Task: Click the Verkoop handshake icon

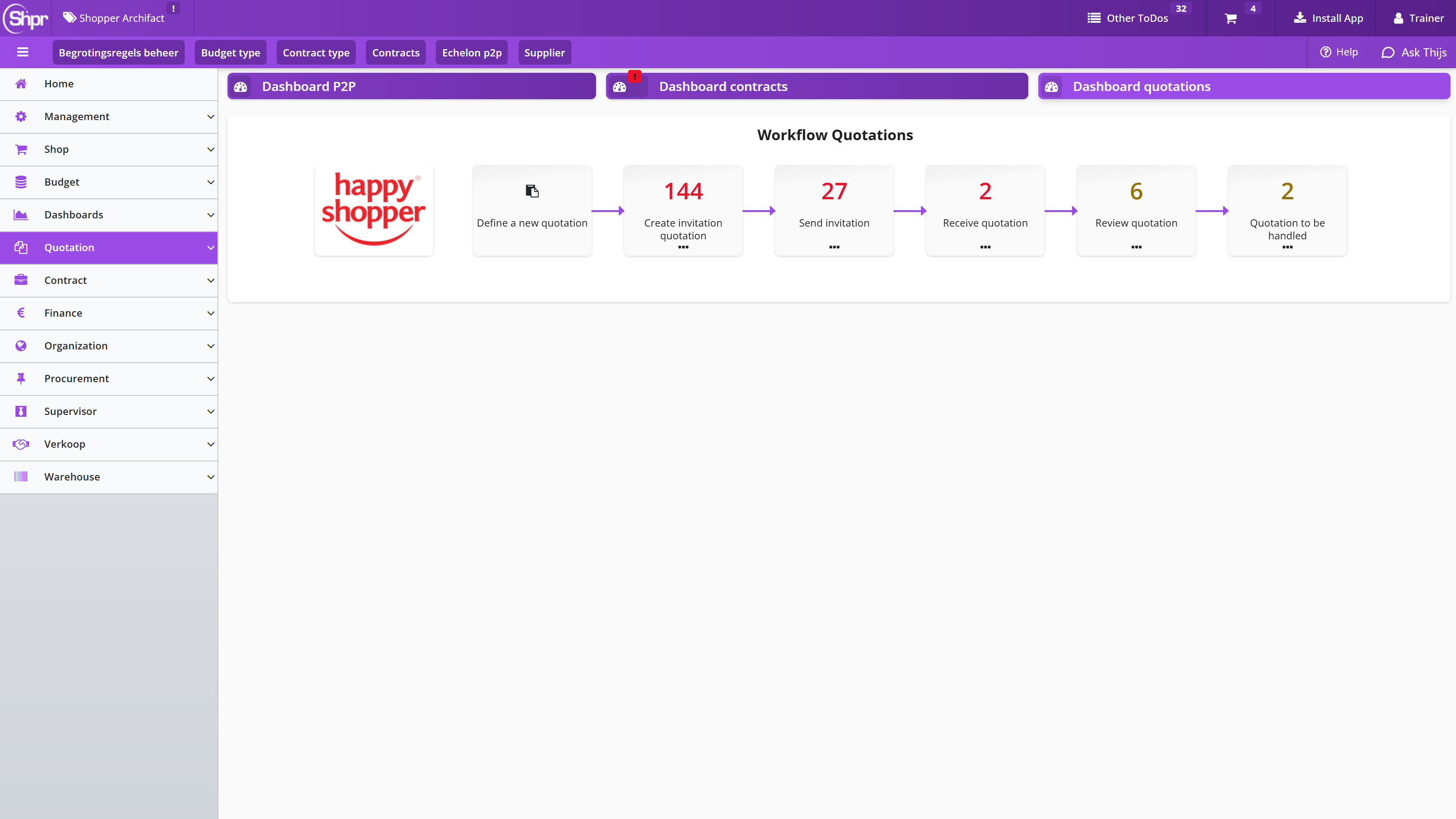Action: [x=21, y=444]
